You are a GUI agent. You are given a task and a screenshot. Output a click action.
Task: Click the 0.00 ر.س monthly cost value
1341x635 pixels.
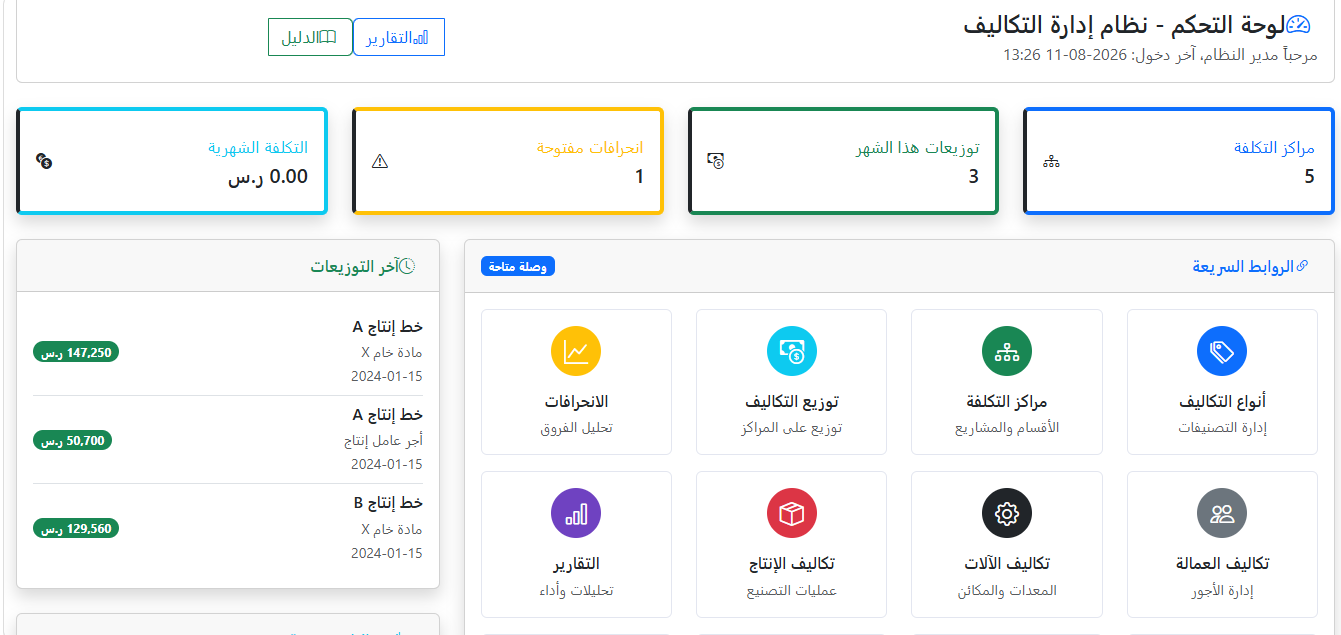pyautogui.click(x=268, y=177)
